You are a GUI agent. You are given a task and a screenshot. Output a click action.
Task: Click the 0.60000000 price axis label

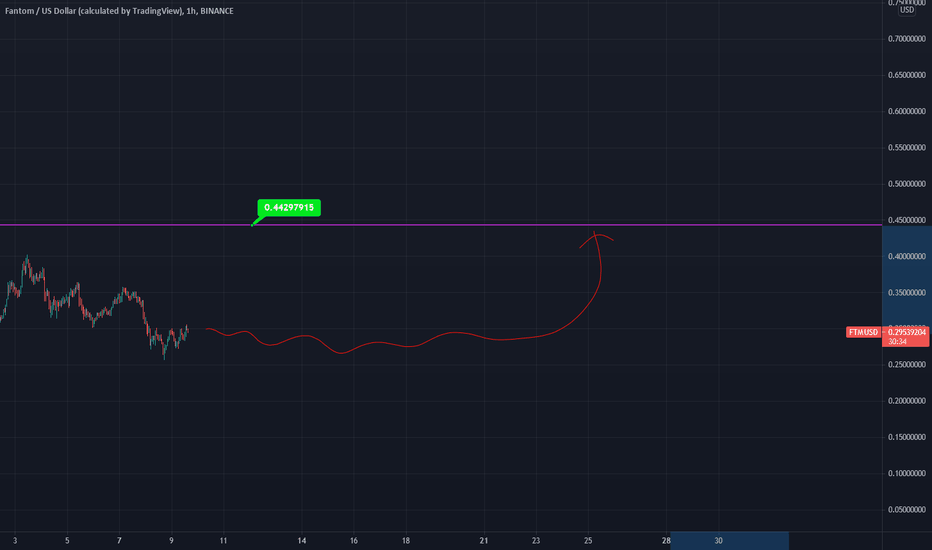point(906,111)
